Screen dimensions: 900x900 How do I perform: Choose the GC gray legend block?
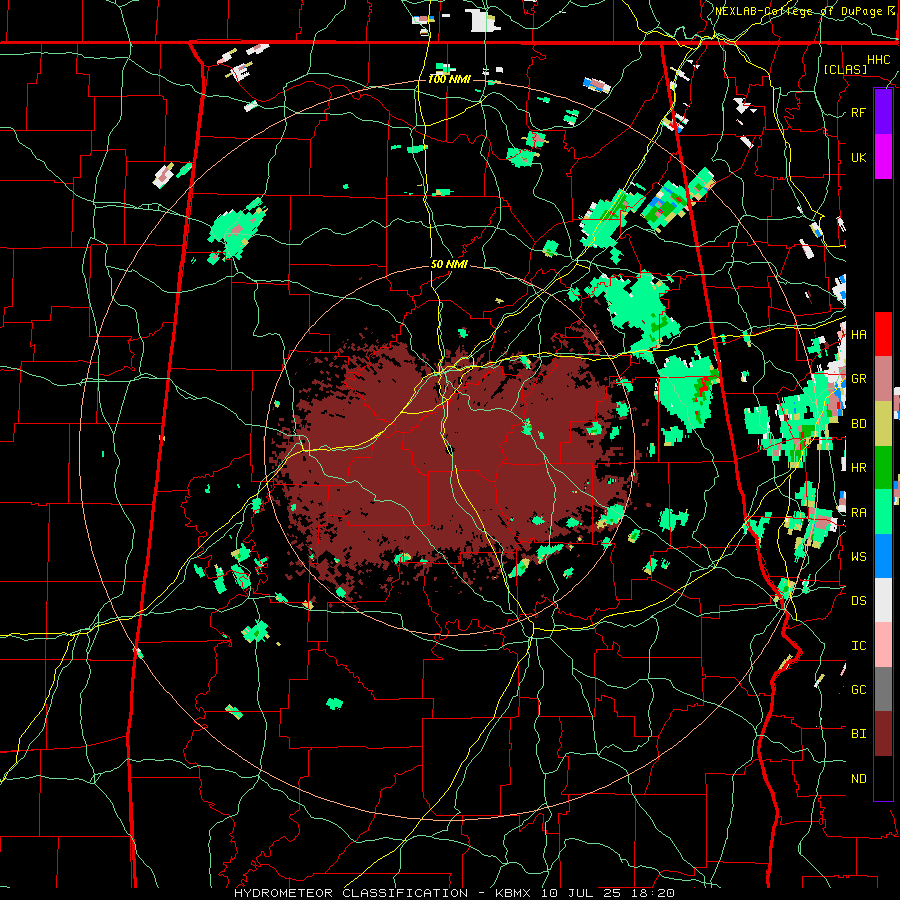(883, 689)
